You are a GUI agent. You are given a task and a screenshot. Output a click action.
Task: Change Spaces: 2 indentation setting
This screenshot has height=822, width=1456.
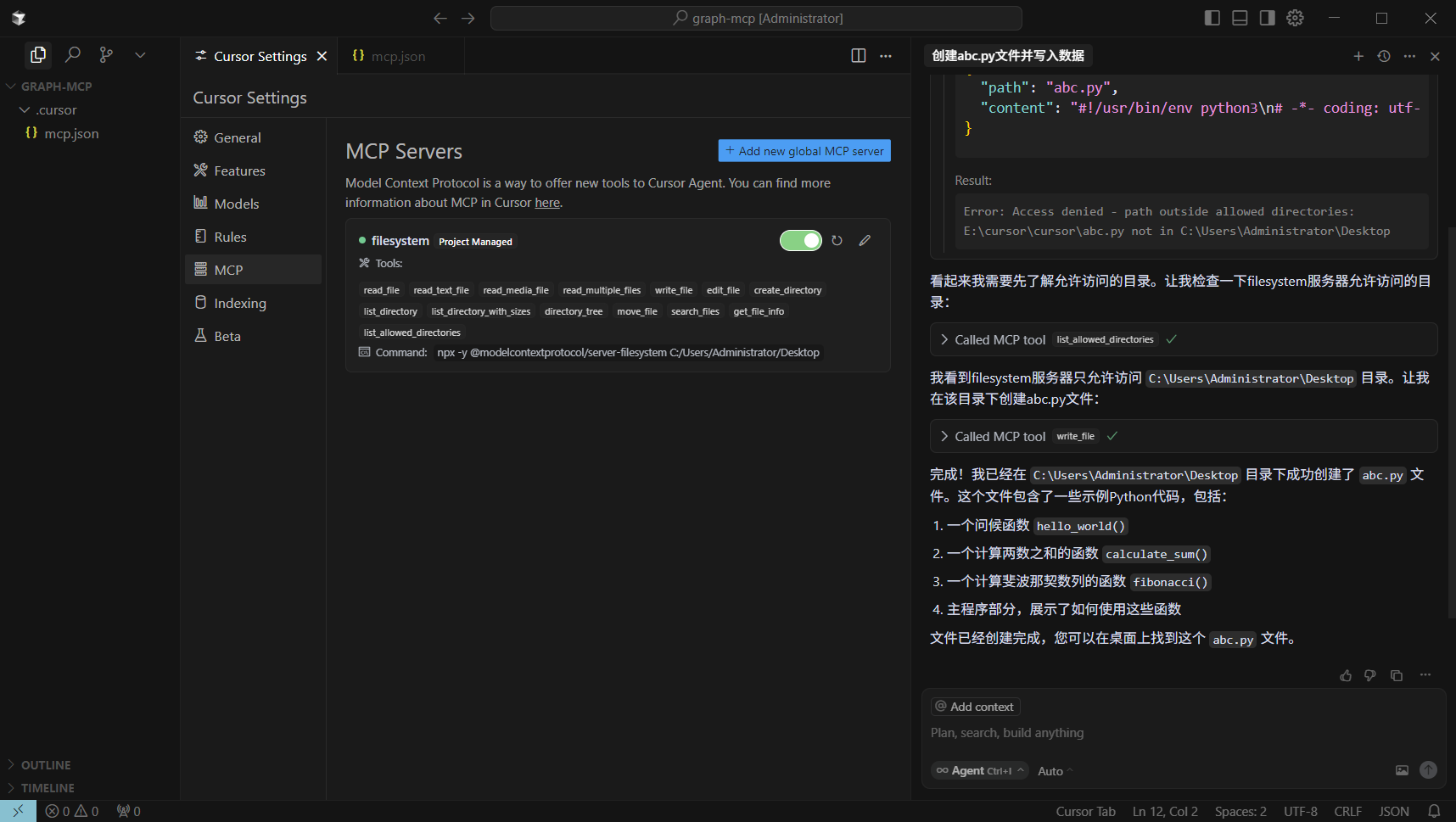1240,812
